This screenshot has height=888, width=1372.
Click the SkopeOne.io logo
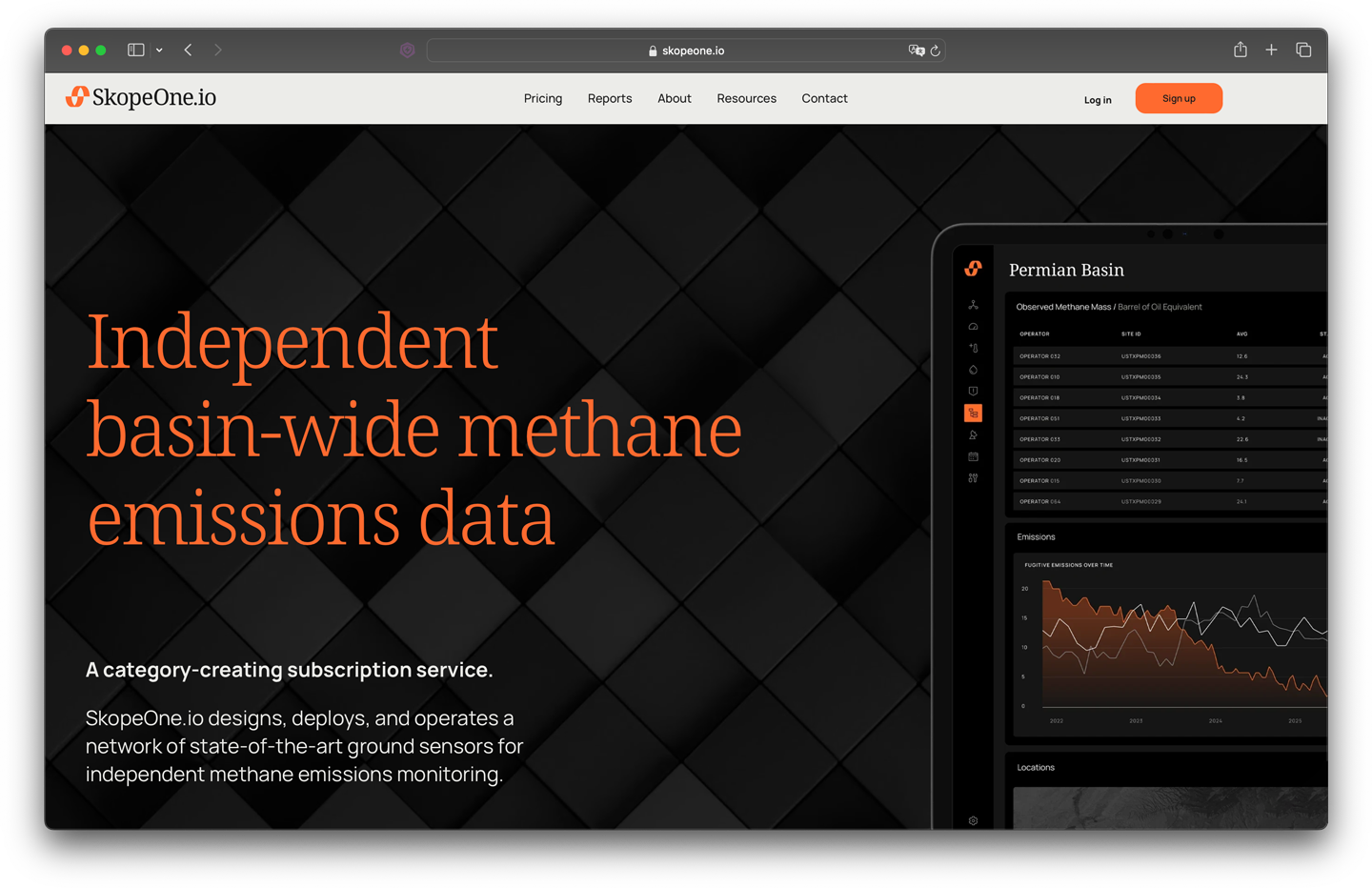141,97
